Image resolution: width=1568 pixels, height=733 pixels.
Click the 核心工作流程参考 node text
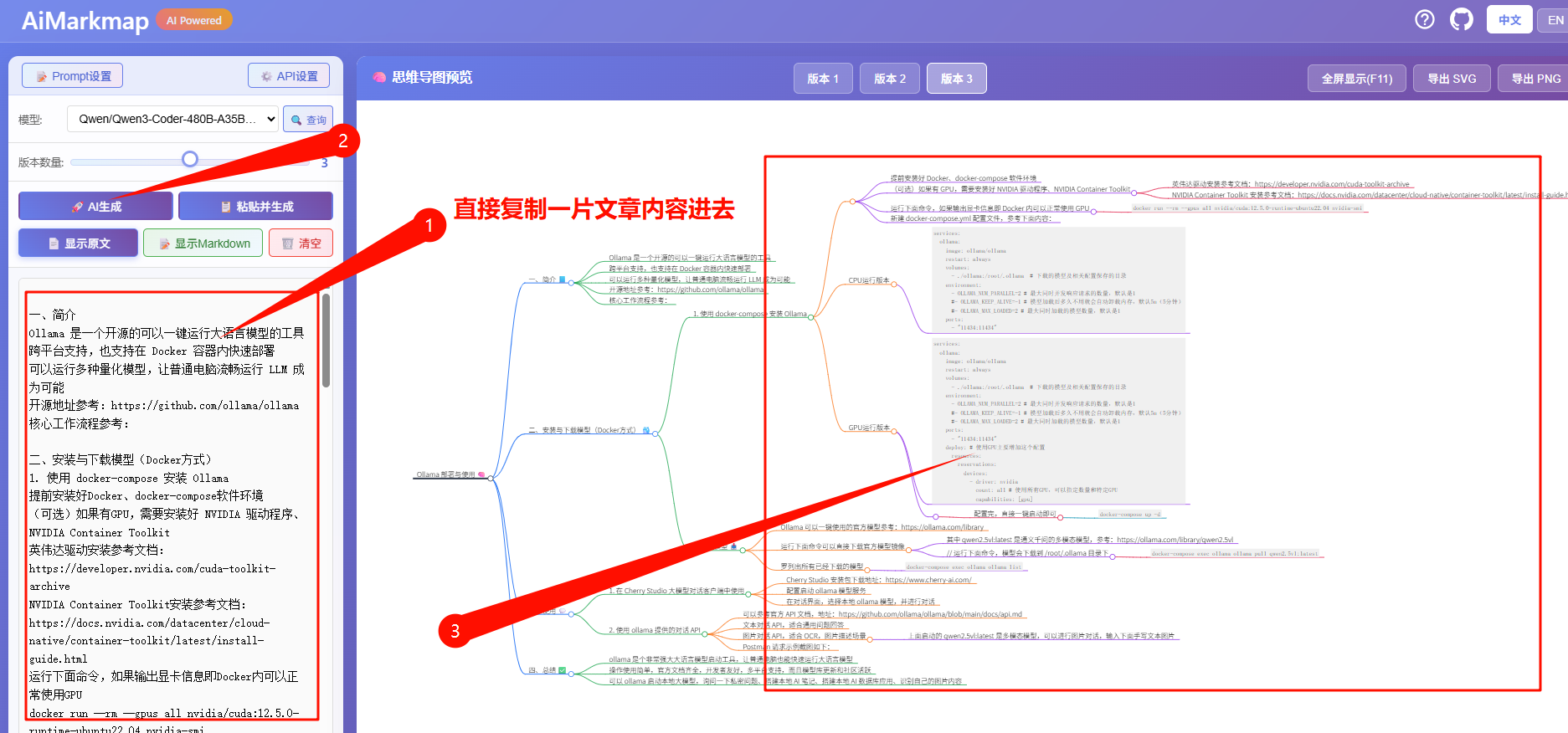click(638, 300)
